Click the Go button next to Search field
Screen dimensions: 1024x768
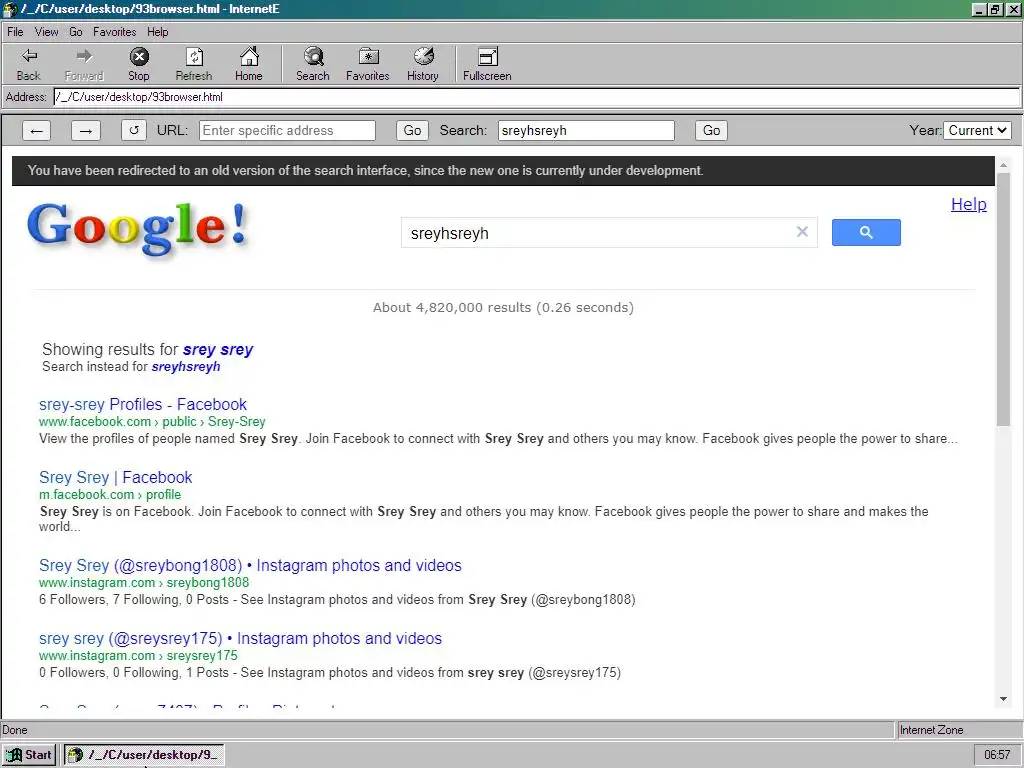711,131
